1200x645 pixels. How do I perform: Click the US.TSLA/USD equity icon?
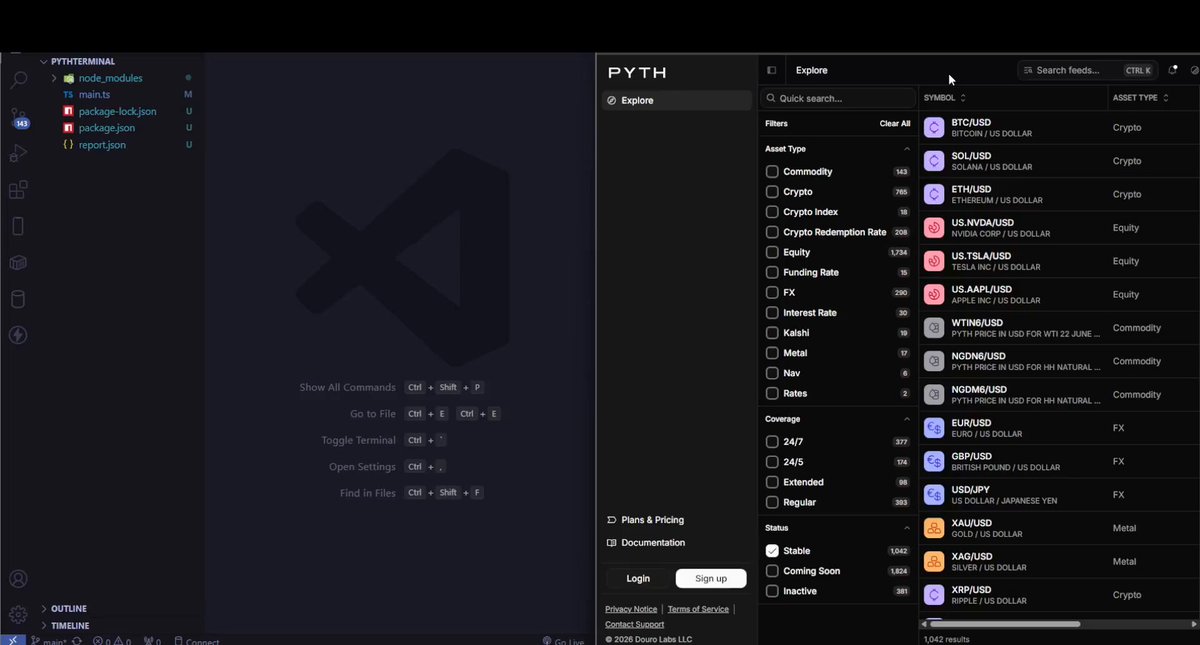(934, 261)
